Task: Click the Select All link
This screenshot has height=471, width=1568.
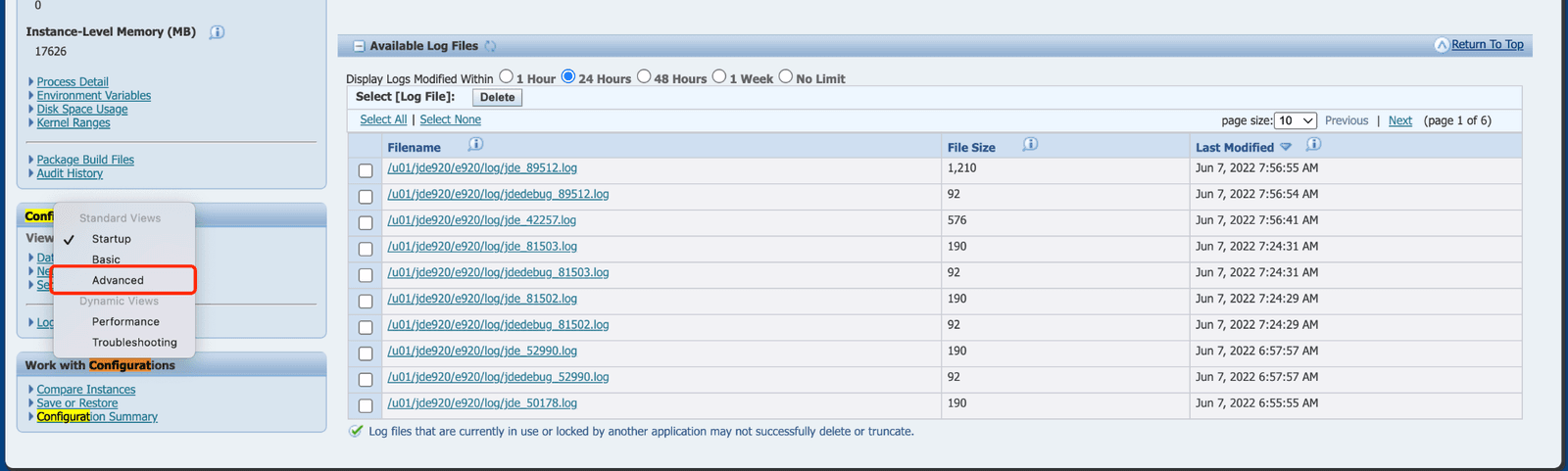Action: click(x=383, y=119)
